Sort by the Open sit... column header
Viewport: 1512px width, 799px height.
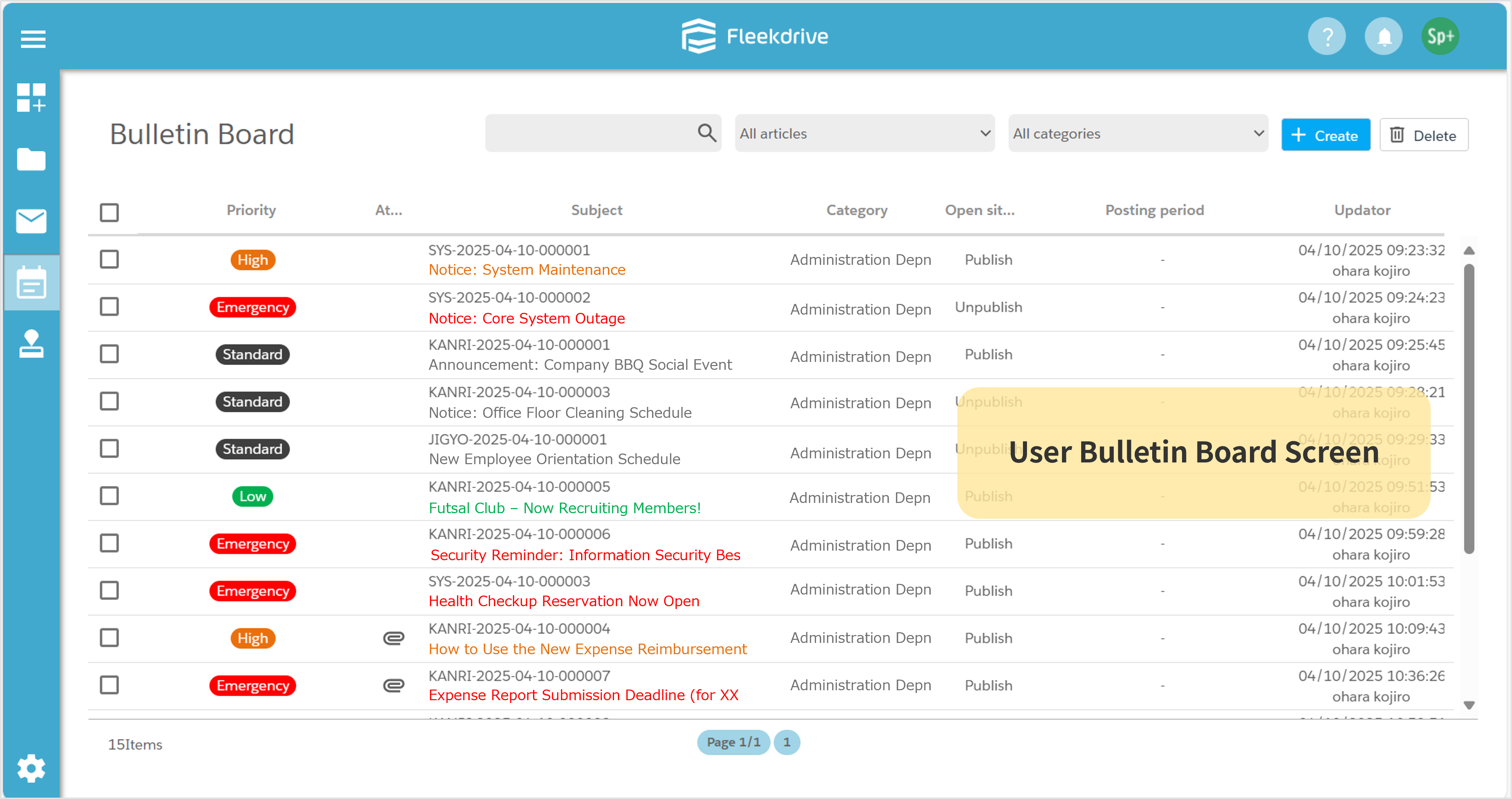click(980, 210)
